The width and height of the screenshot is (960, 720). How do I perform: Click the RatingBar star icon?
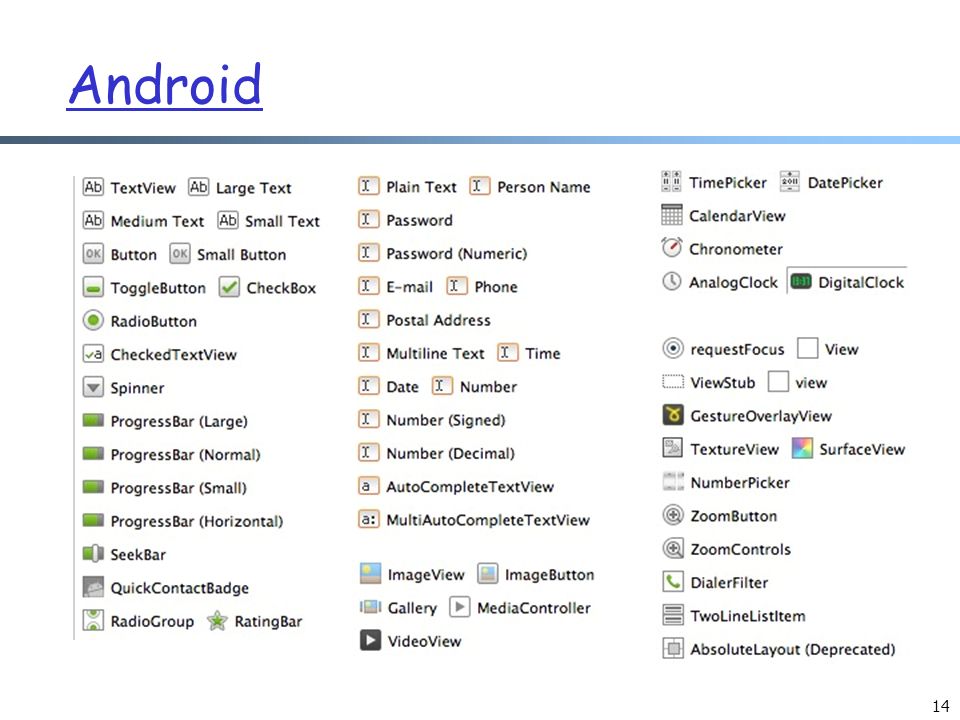point(217,621)
